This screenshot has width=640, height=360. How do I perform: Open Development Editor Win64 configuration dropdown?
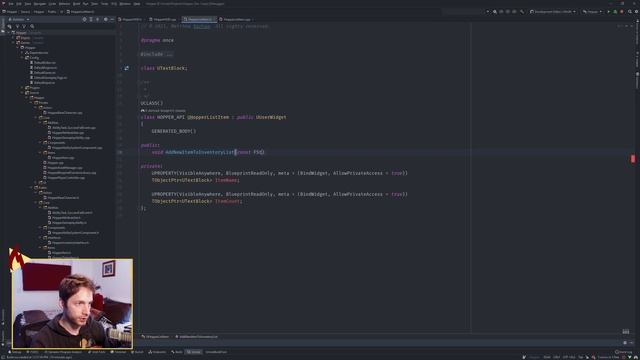click(553, 12)
